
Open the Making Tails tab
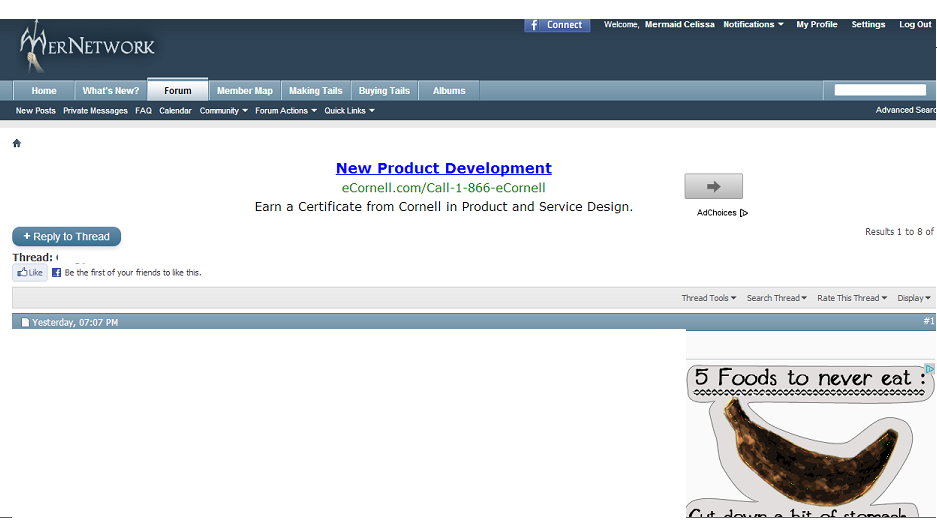(316, 91)
